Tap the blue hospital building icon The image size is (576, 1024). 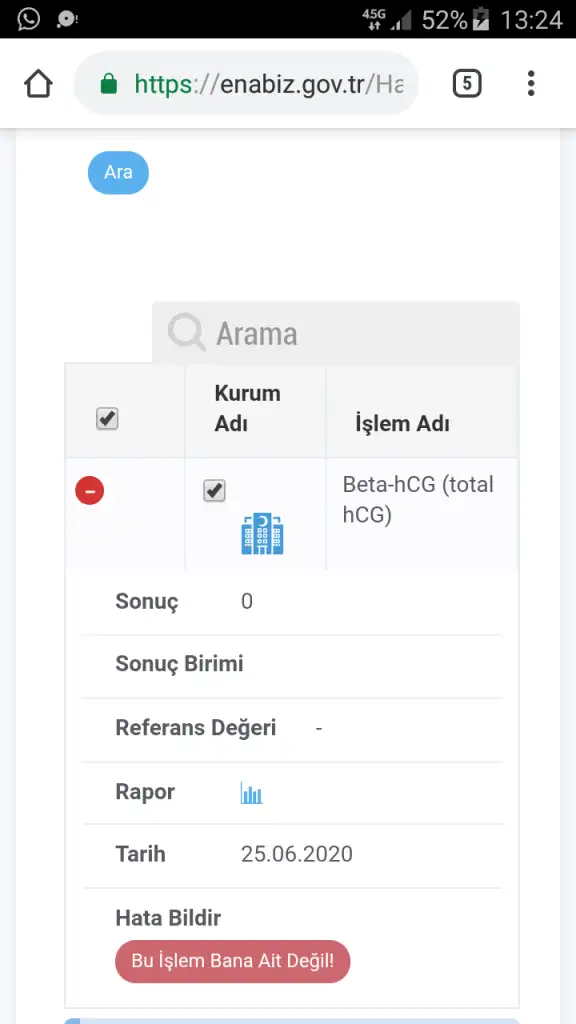coord(262,534)
